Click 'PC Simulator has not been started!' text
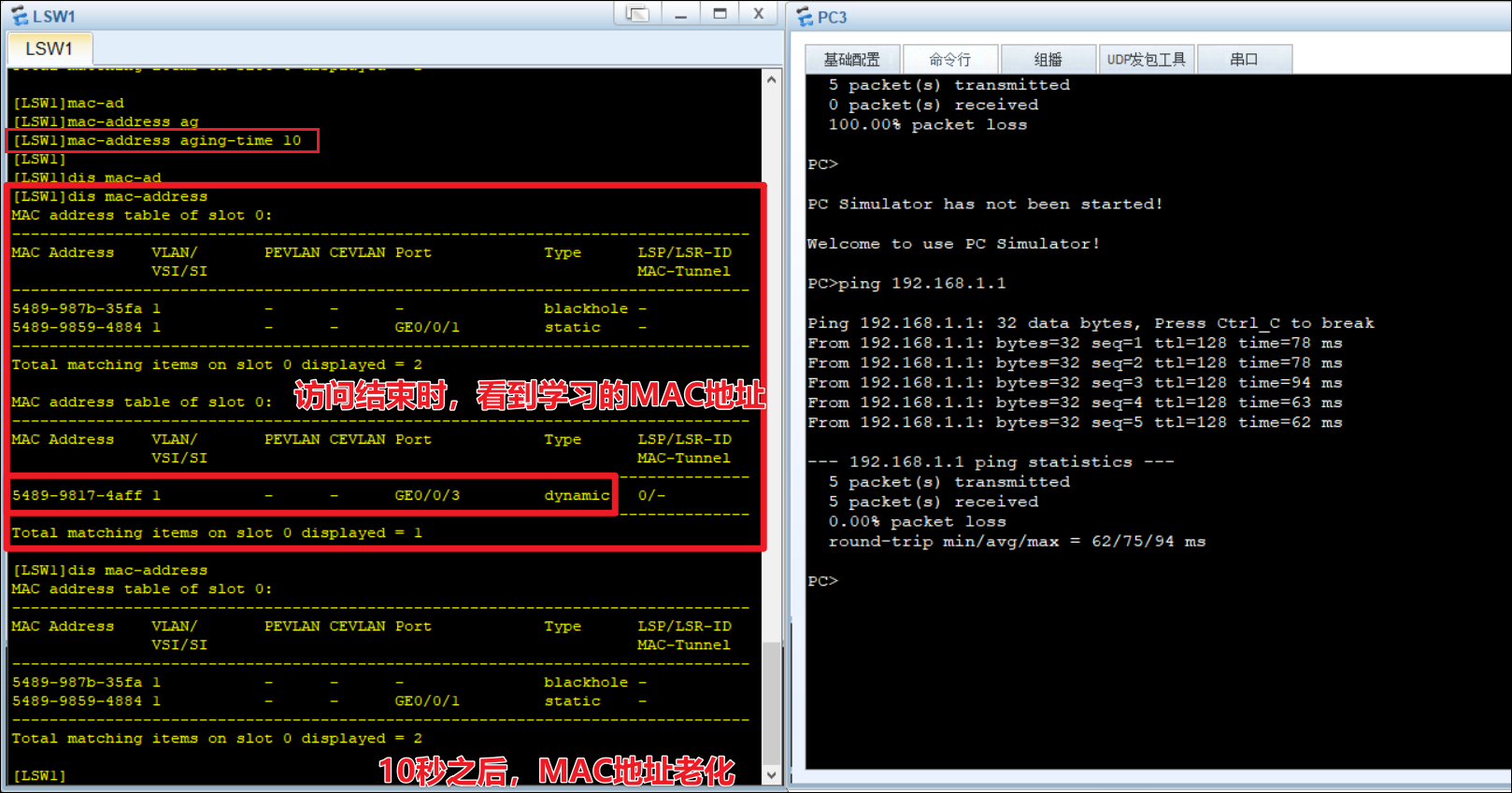This screenshot has height=793, width=1512. click(985, 204)
